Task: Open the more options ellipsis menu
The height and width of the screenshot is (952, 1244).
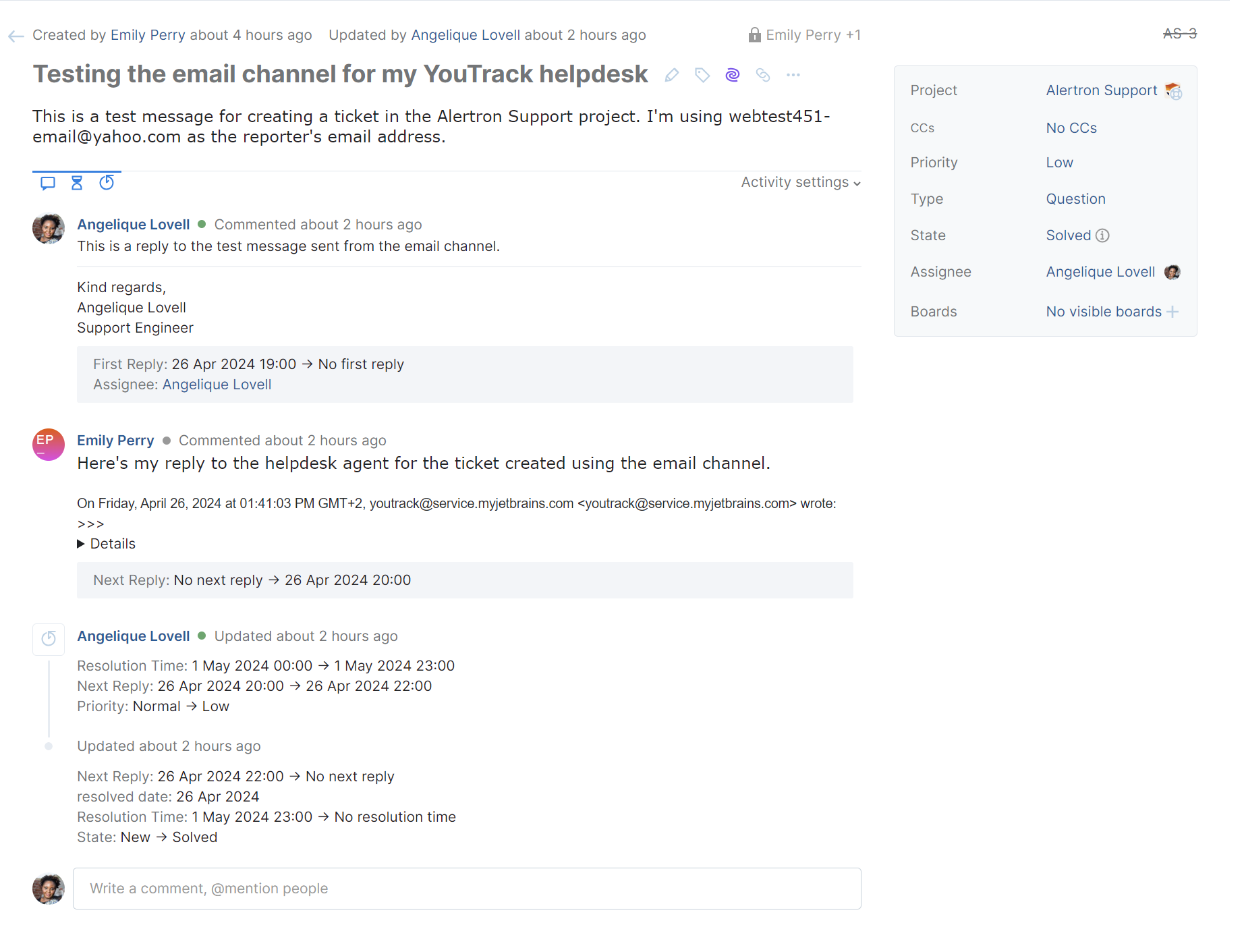Action: pos(793,75)
